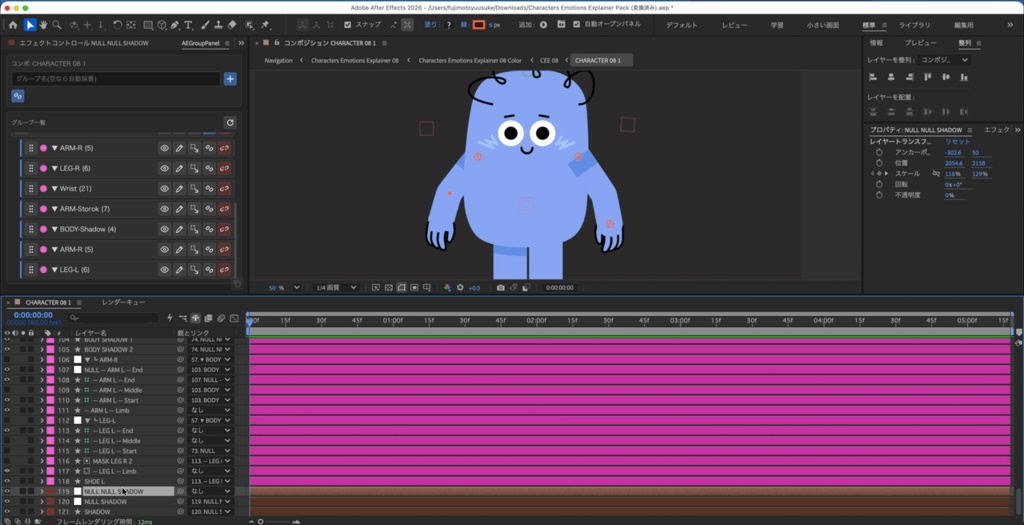
Task: Select the Zoom magnifier tool
Action: pos(57,25)
